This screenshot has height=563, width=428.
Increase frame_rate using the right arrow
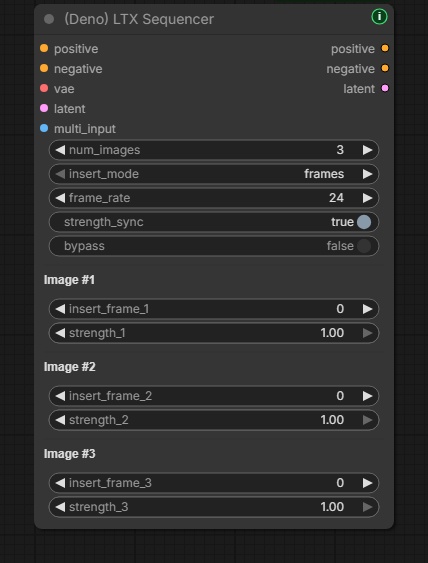click(367, 198)
